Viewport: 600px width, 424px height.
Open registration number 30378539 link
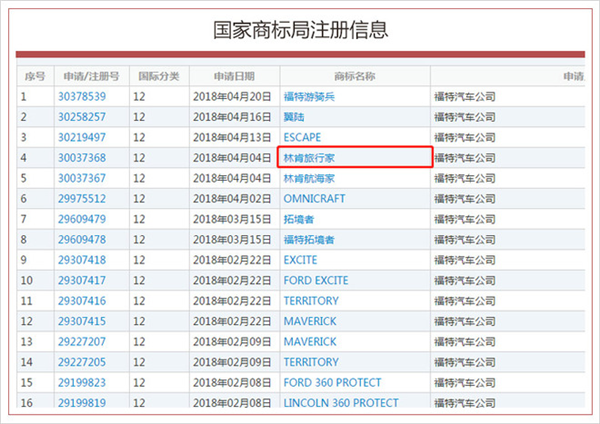point(82,96)
